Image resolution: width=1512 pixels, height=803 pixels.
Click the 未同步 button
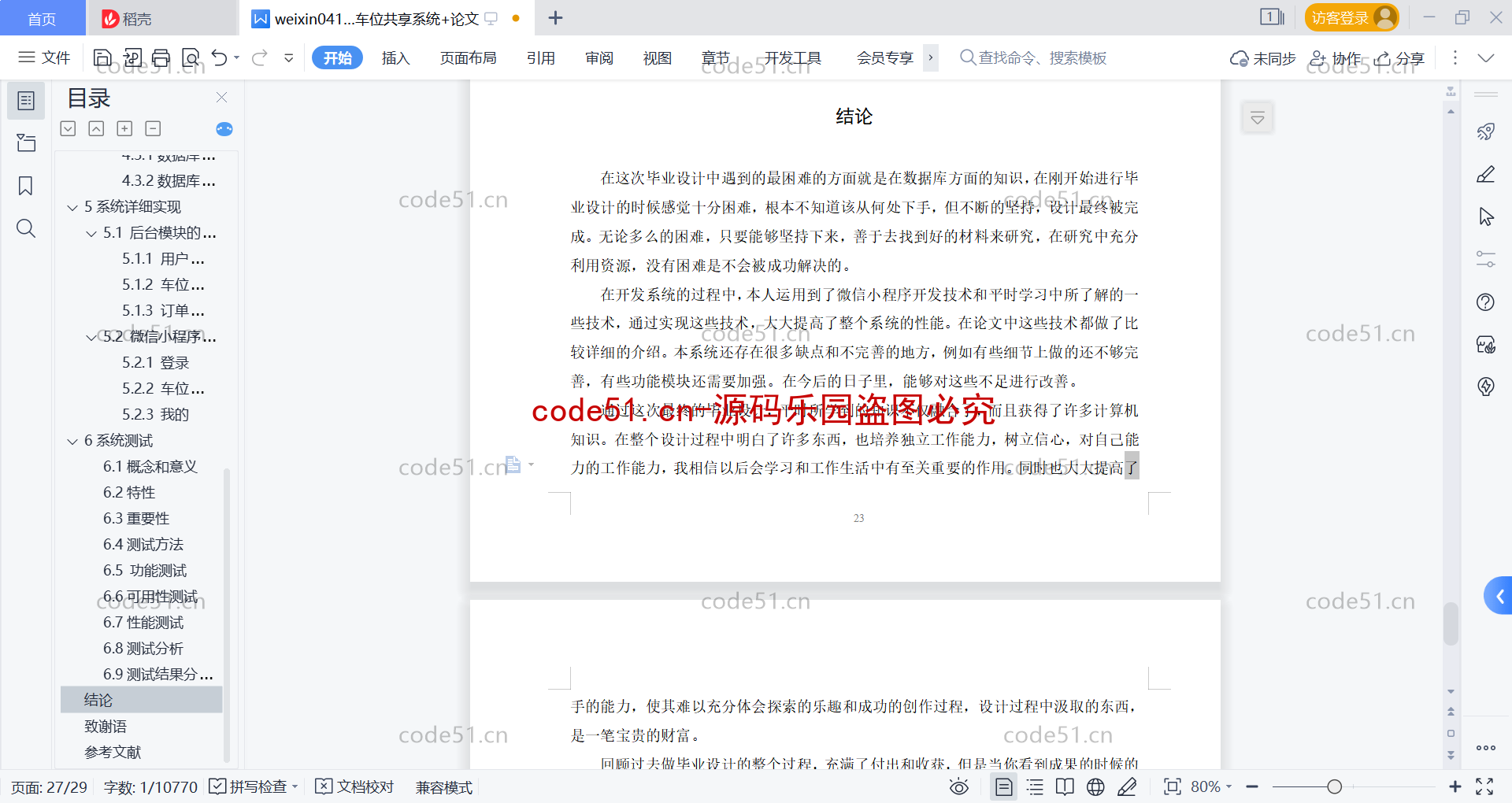click(1262, 58)
